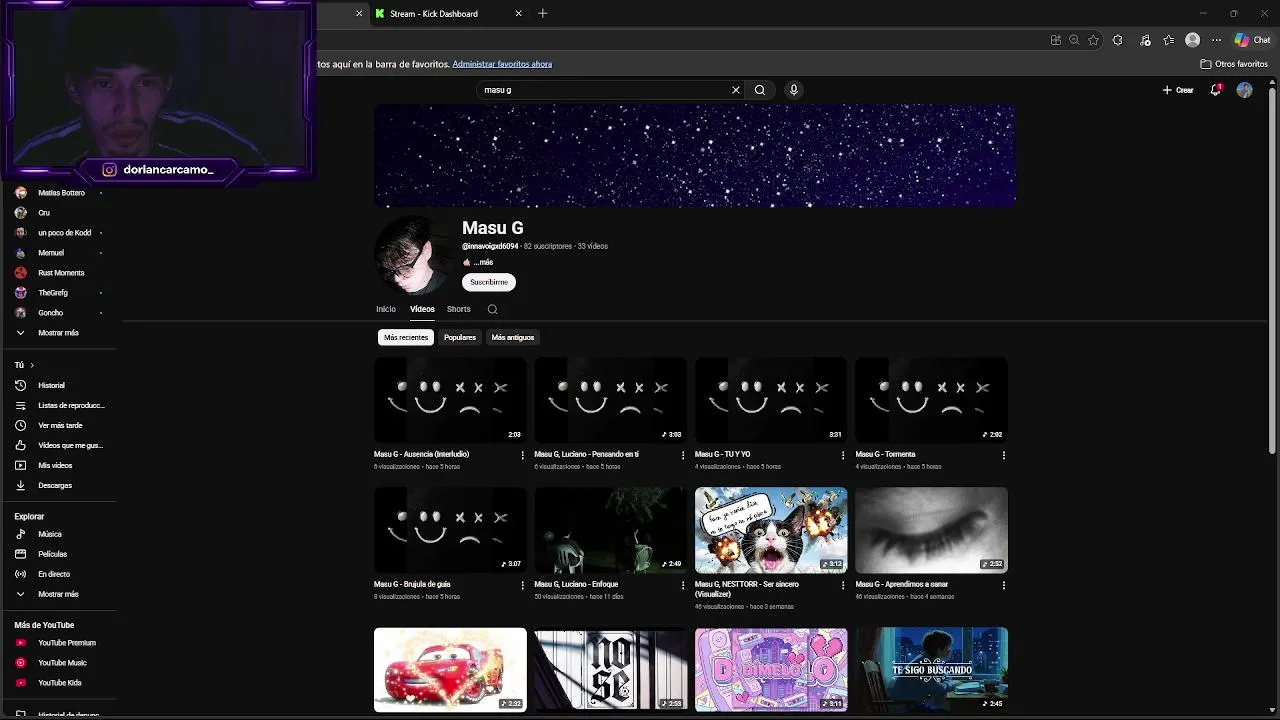Open Mis videos icon in sidebar
This screenshot has width=1280, height=720.
click(20, 465)
